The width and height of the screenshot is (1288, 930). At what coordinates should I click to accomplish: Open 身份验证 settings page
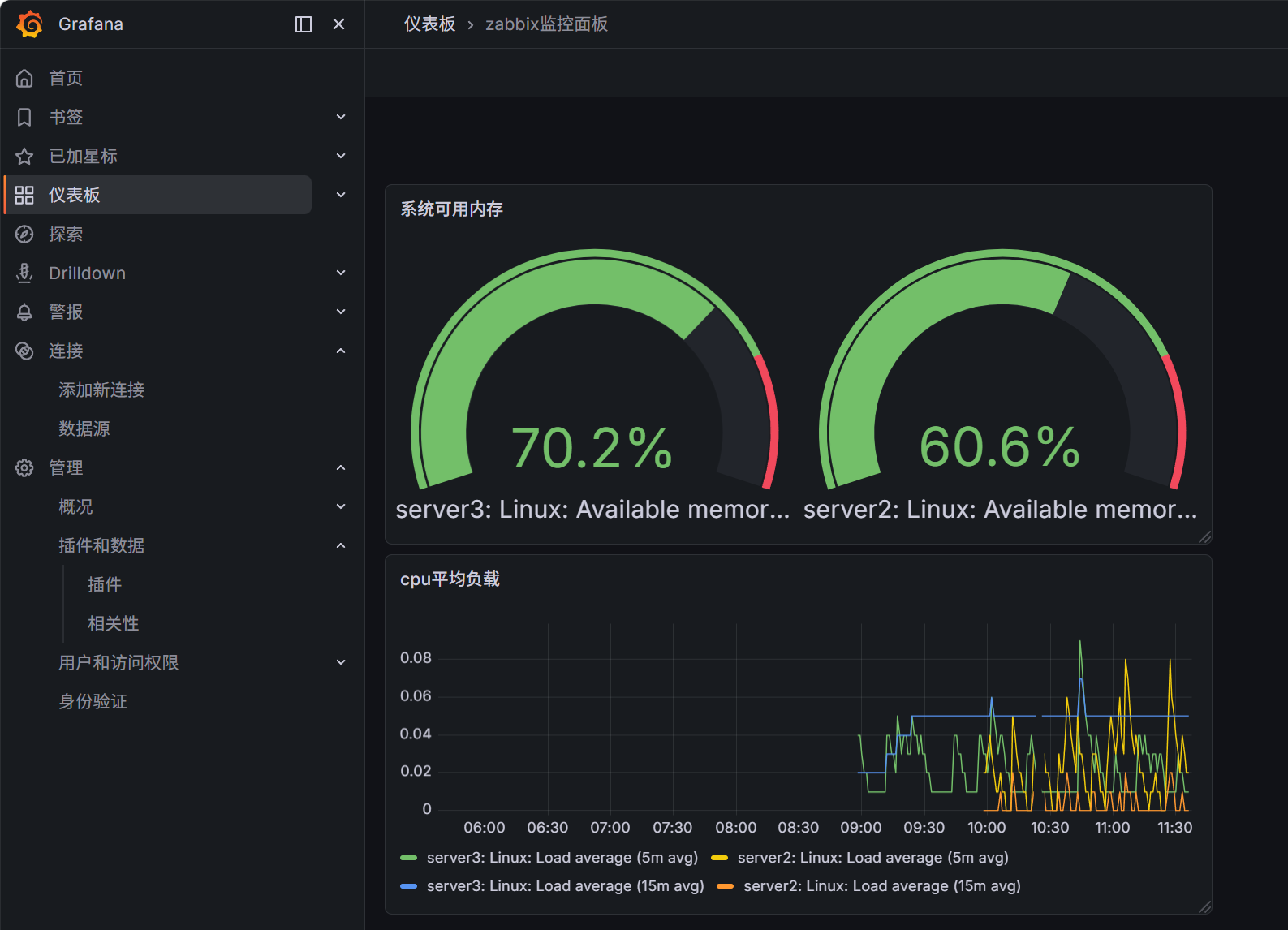[x=93, y=701]
